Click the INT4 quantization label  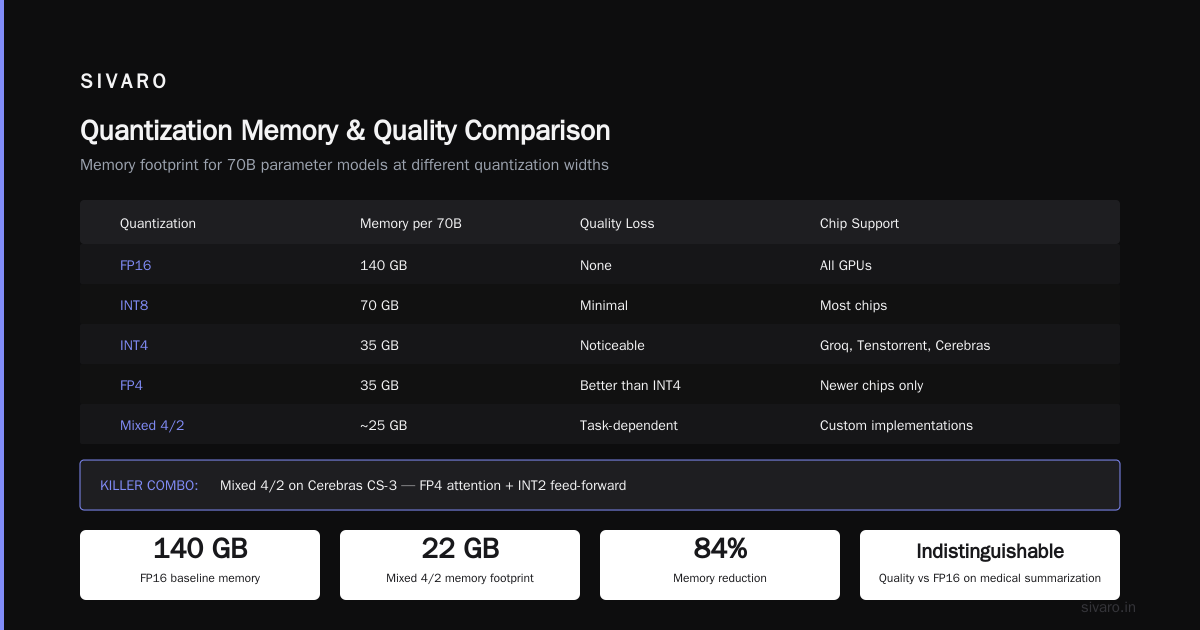[x=134, y=345]
